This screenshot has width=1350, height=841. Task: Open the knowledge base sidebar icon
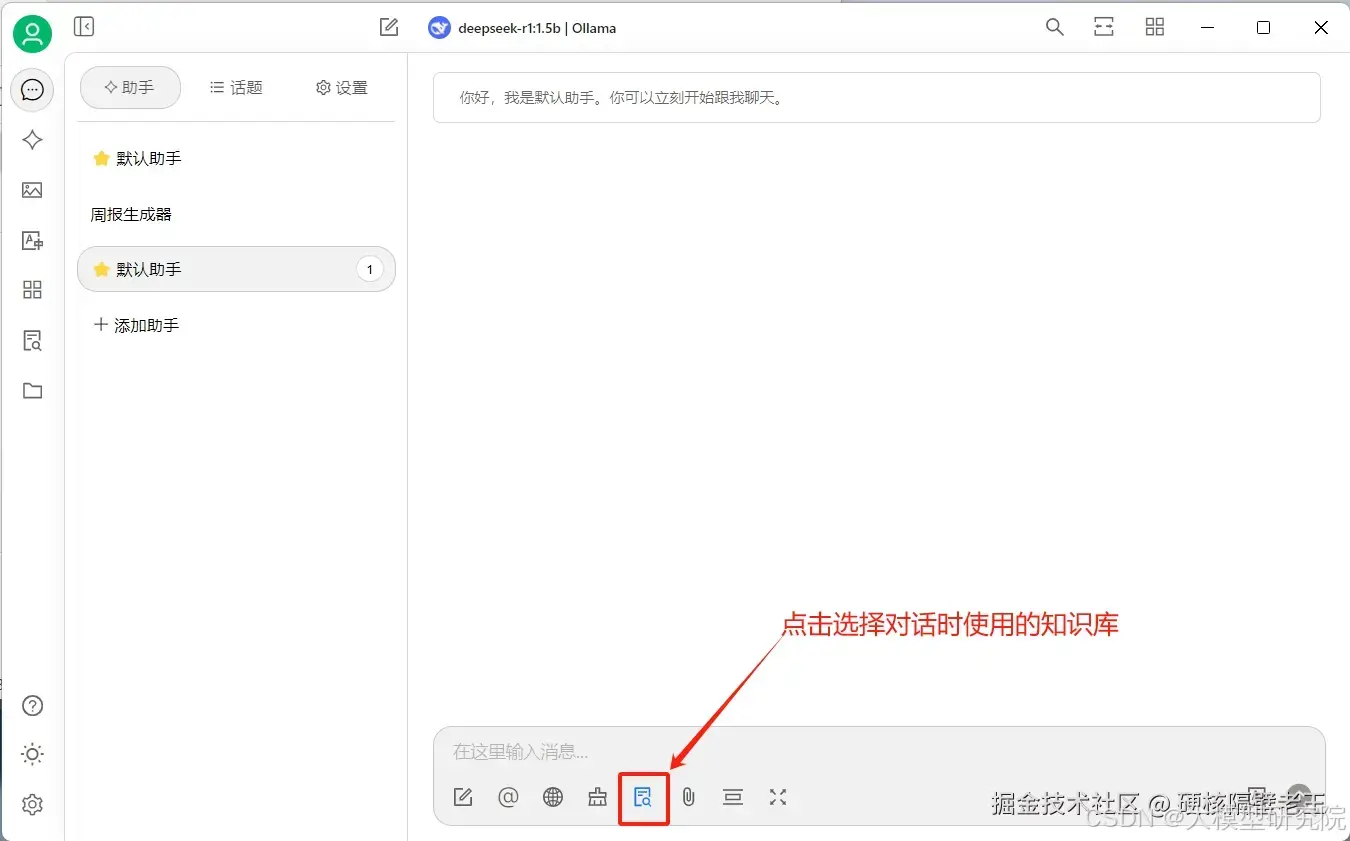point(32,341)
